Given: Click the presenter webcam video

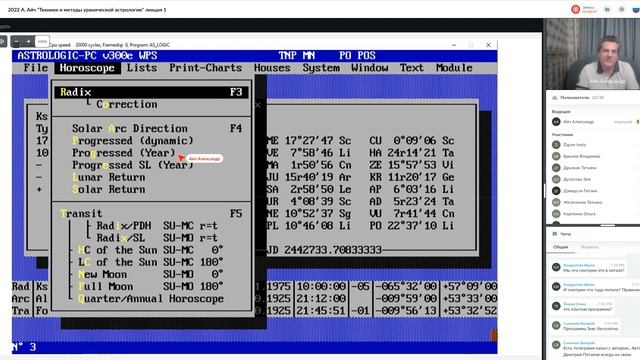Looking at the screenshot, I should pos(593,54).
